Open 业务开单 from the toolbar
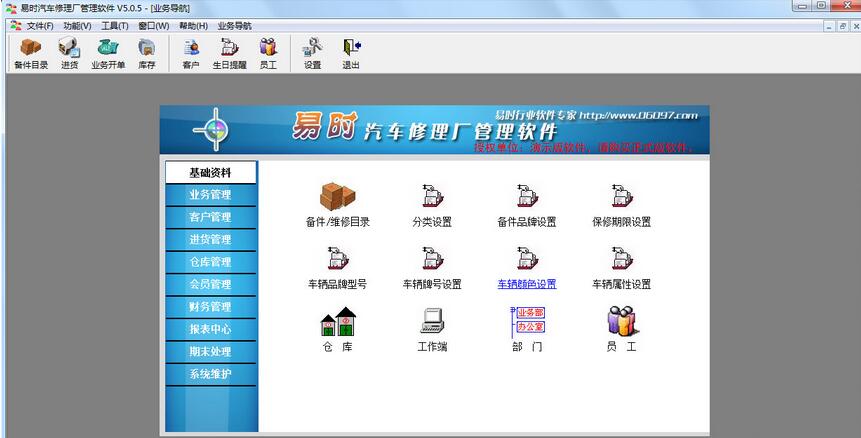861x438 pixels. [108, 54]
